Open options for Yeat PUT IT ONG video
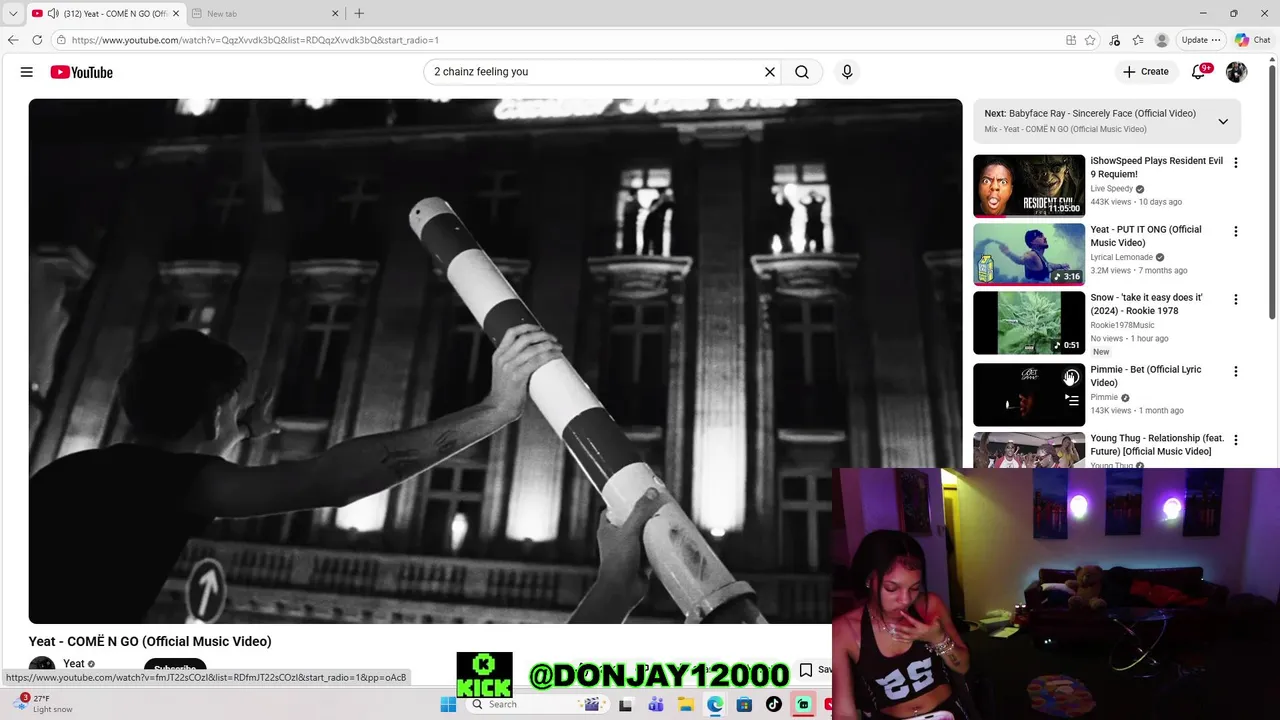The width and height of the screenshot is (1280, 720). click(x=1235, y=232)
